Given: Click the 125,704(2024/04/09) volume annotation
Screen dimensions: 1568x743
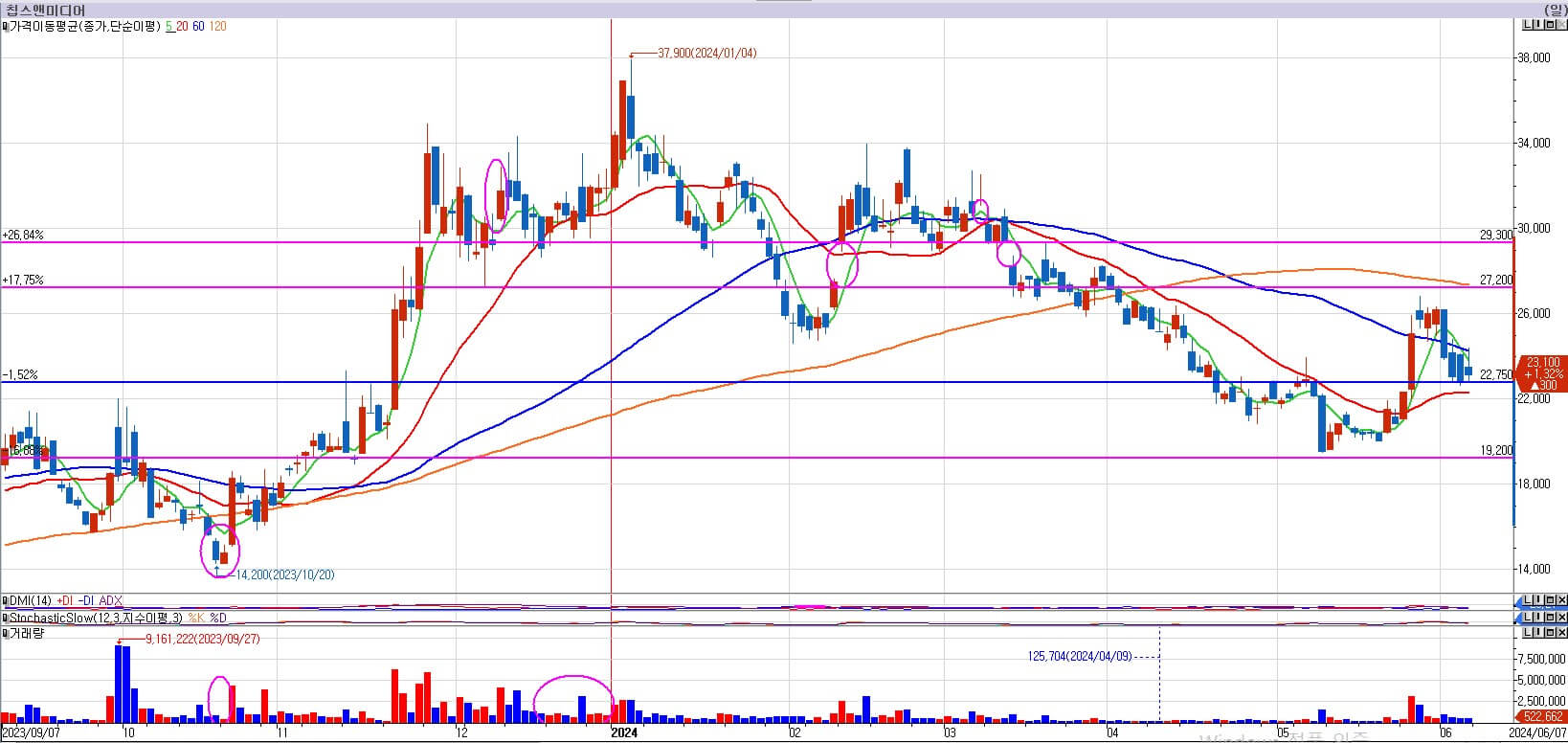Looking at the screenshot, I should (x=1079, y=657).
